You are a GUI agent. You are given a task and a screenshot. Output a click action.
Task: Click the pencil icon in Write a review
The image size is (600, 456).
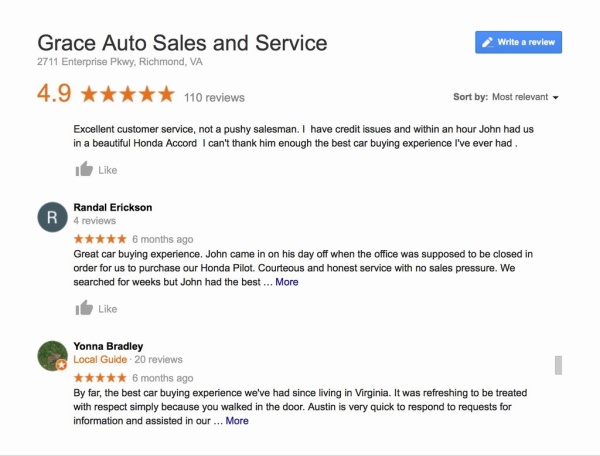(488, 42)
